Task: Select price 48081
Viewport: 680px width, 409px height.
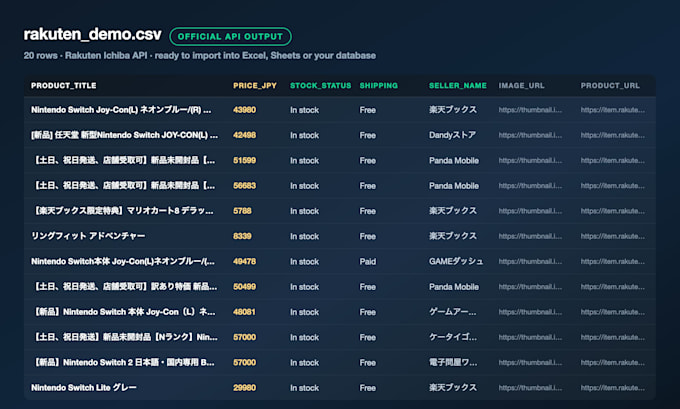Action: tap(244, 311)
